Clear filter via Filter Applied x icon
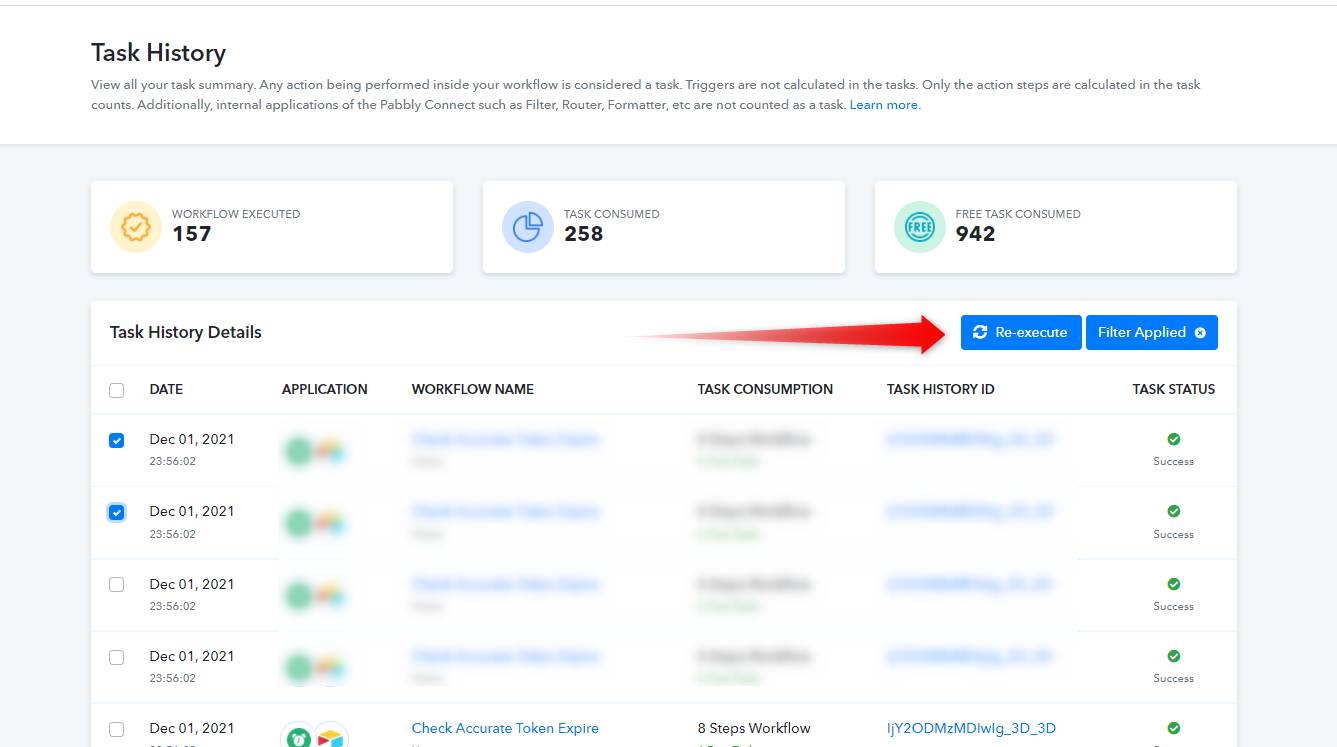The height and width of the screenshot is (747, 1337). point(1200,333)
